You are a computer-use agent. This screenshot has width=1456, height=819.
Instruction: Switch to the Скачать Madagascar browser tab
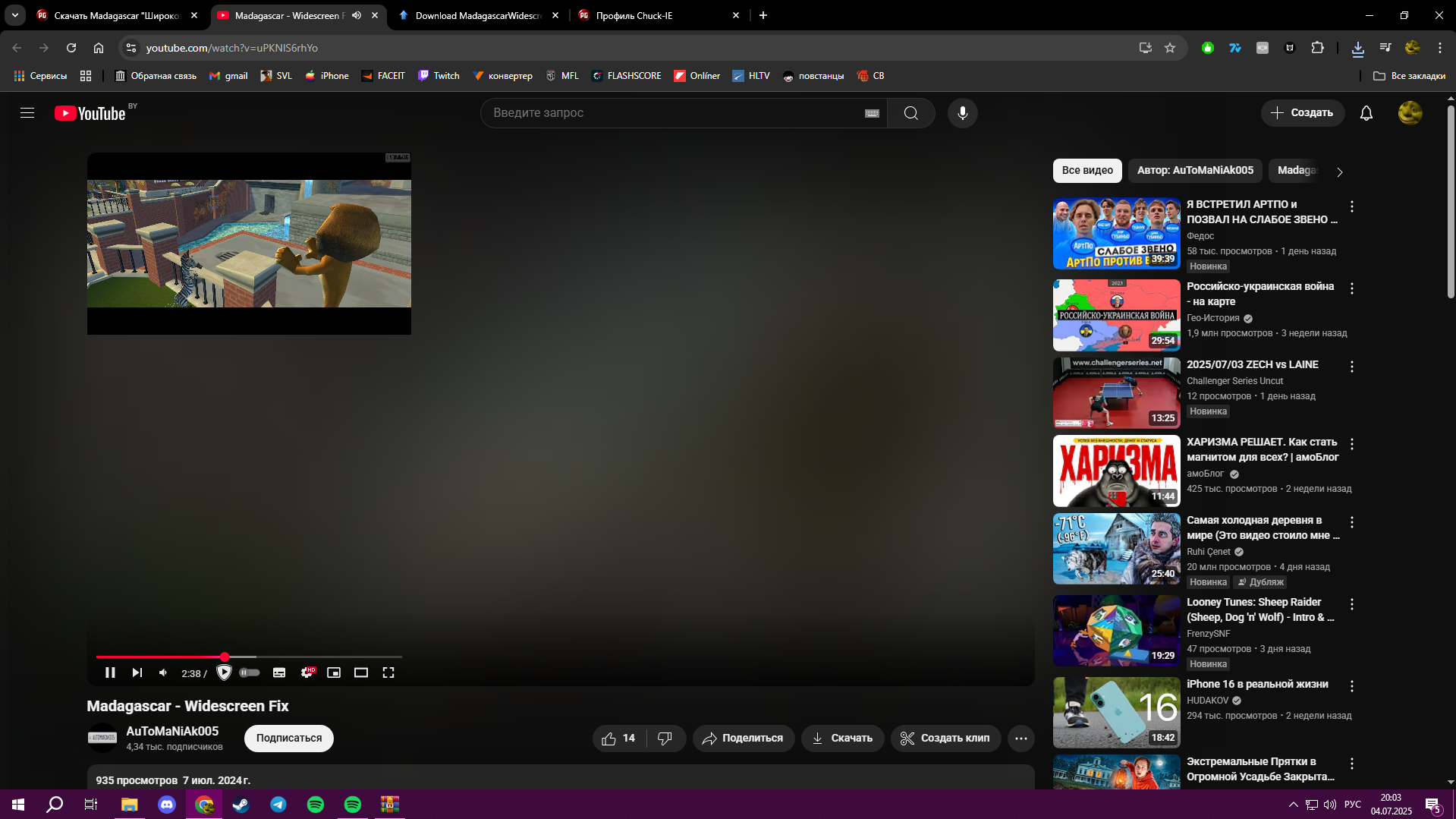tap(115, 15)
